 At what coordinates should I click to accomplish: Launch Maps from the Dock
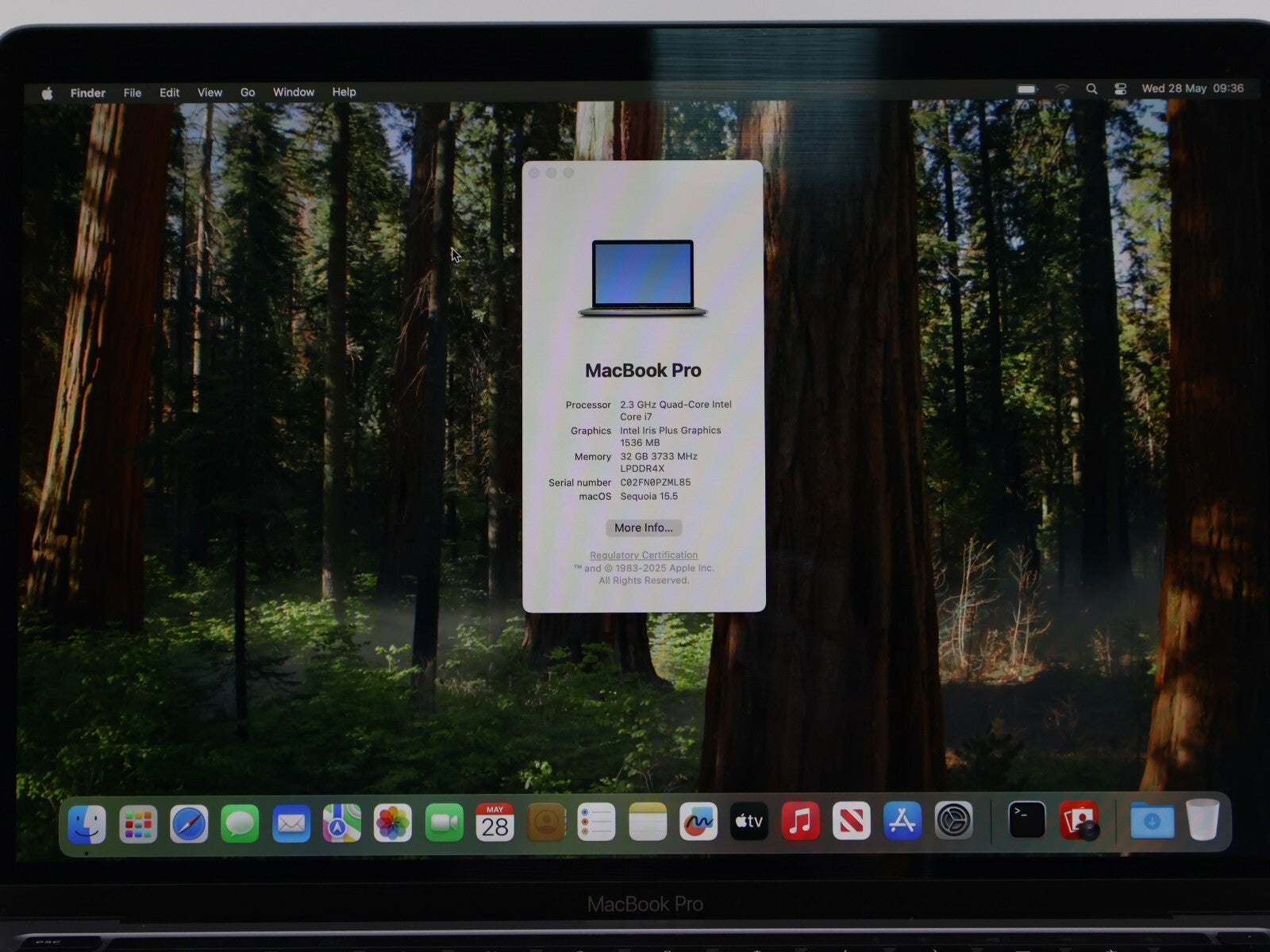(x=342, y=823)
